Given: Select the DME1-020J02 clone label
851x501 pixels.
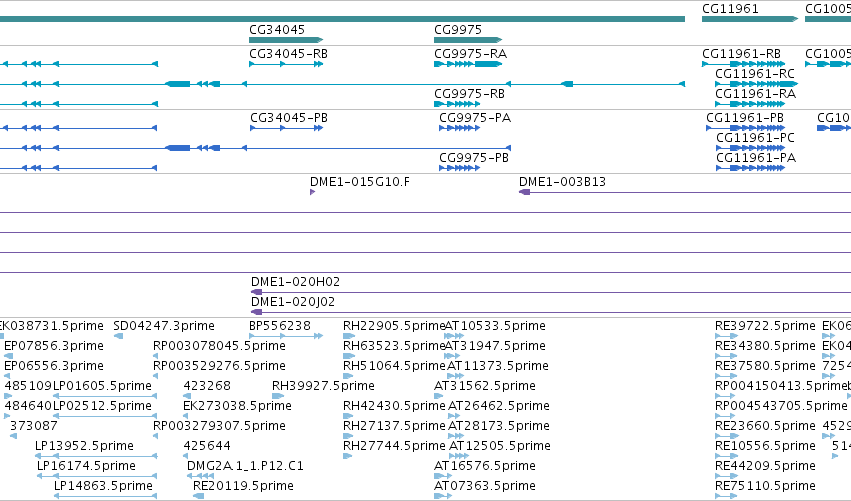Looking at the screenshot, I should tap(293, 302).
